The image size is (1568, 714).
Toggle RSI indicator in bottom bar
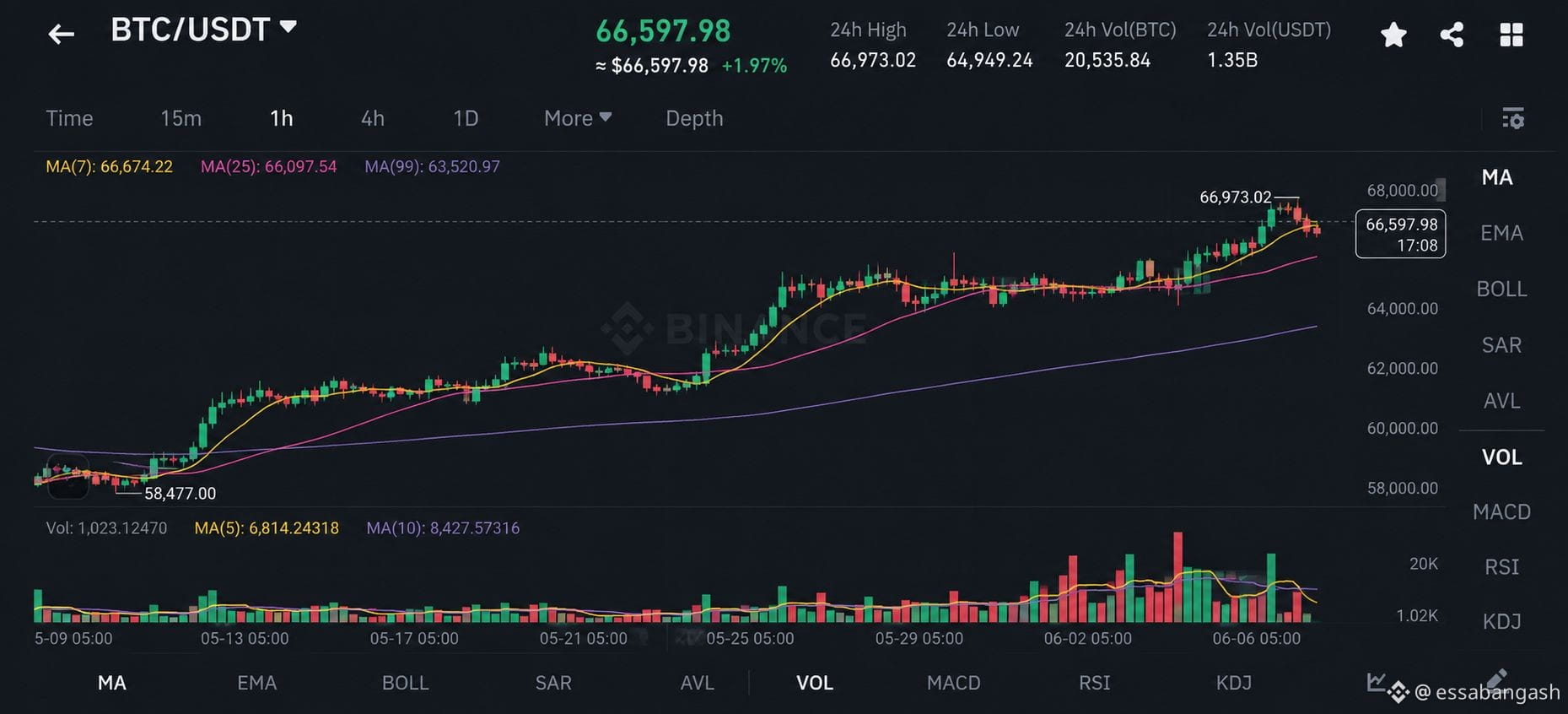click(1094, 683)
